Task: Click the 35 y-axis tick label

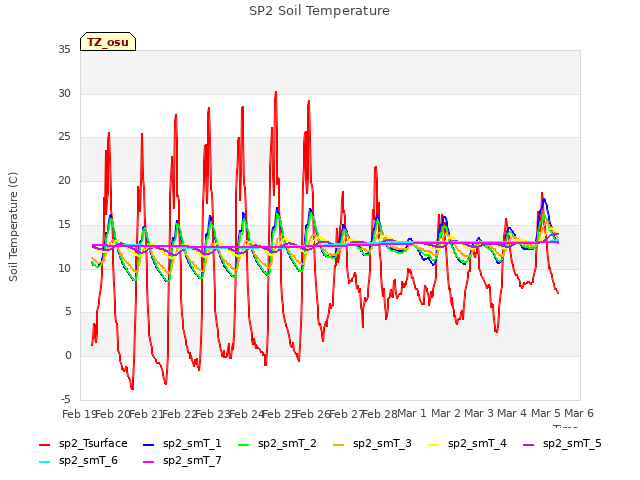Action: click(64, 49)
